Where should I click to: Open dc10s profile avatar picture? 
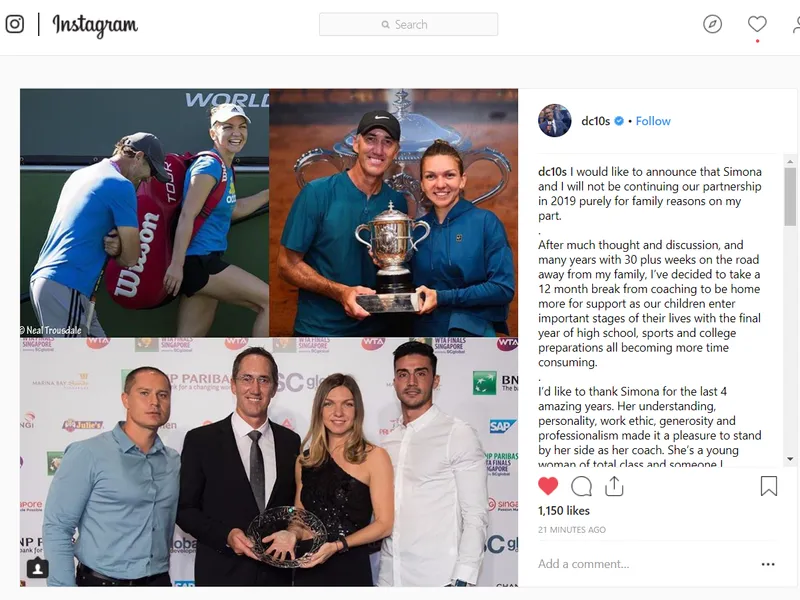point(555,121)
